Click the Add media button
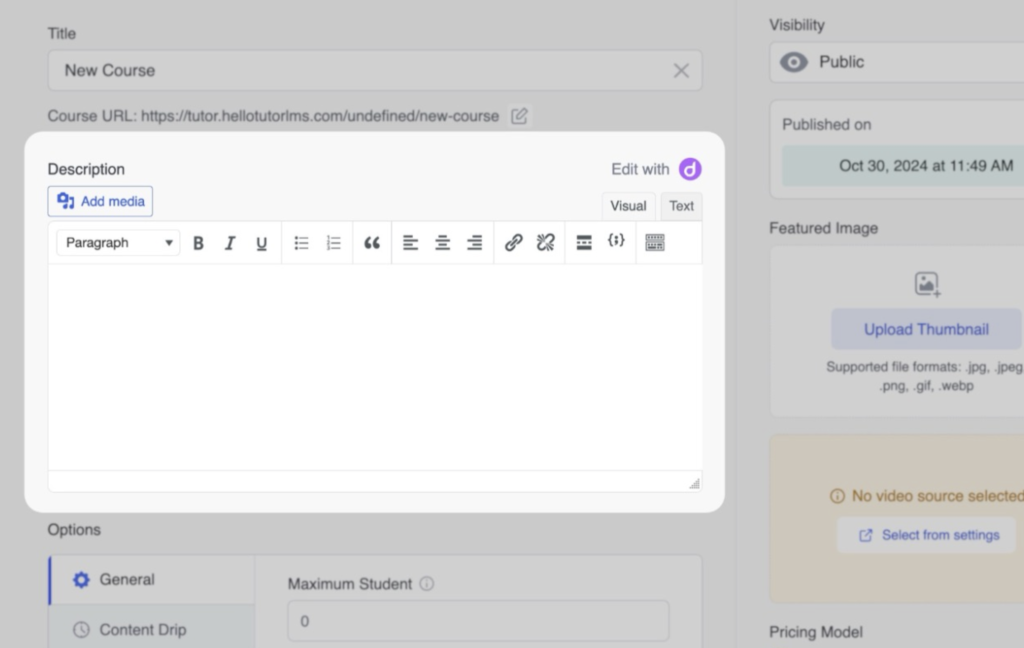This screenshot has height=648, width=1024. (100, 201)
